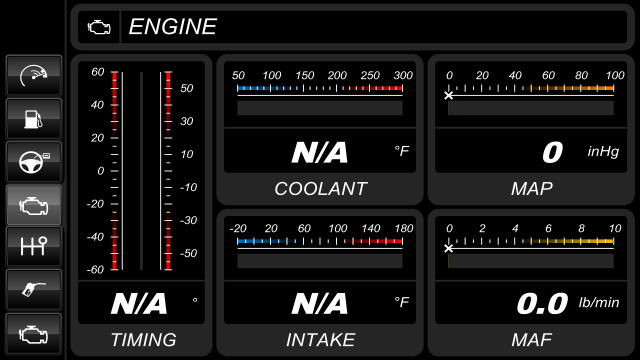Select the fuel pump icon in sidebar

[33, 119]
